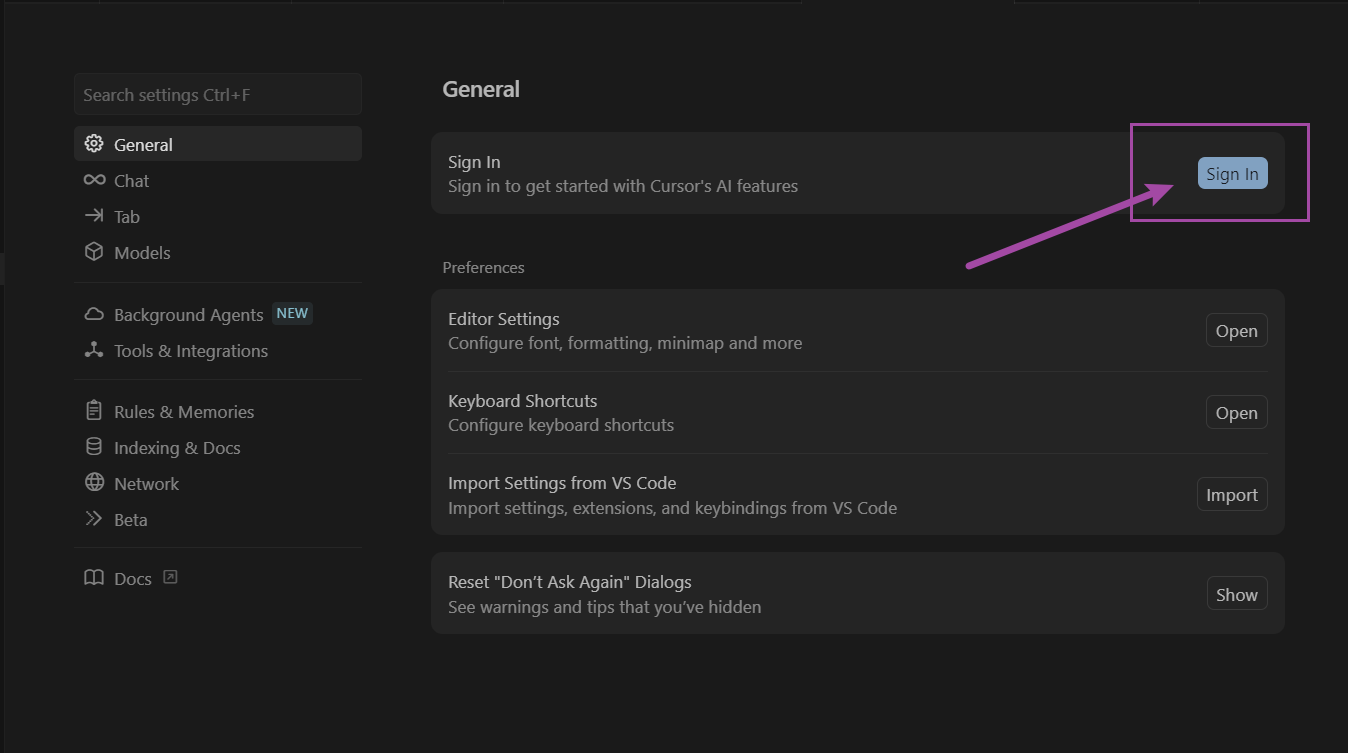Show hidden "Don't Ask Again" dialogs
This screenshot has height=753, width=1348.
tap(1236, 594)
